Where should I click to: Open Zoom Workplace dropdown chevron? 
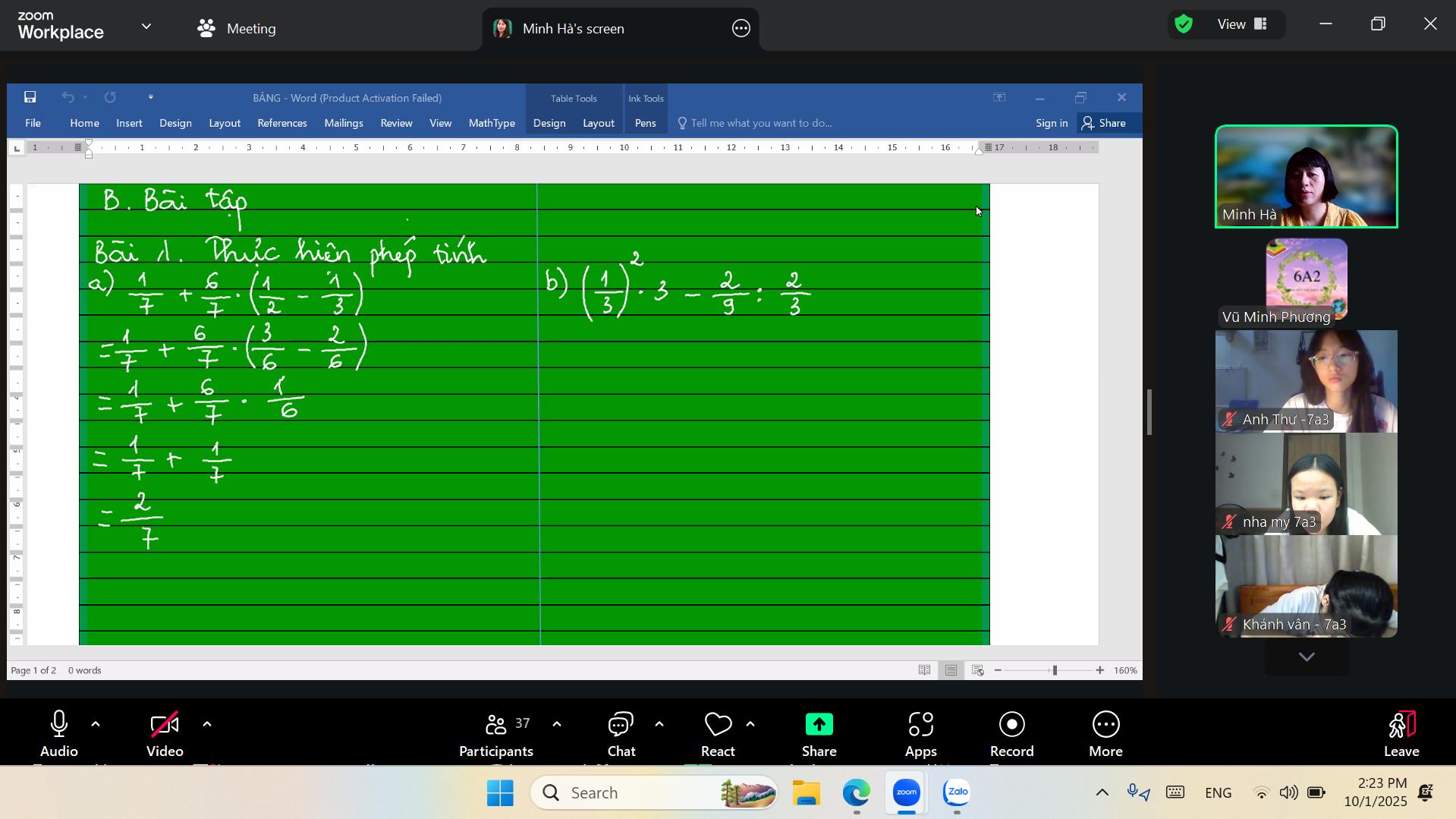146,27
